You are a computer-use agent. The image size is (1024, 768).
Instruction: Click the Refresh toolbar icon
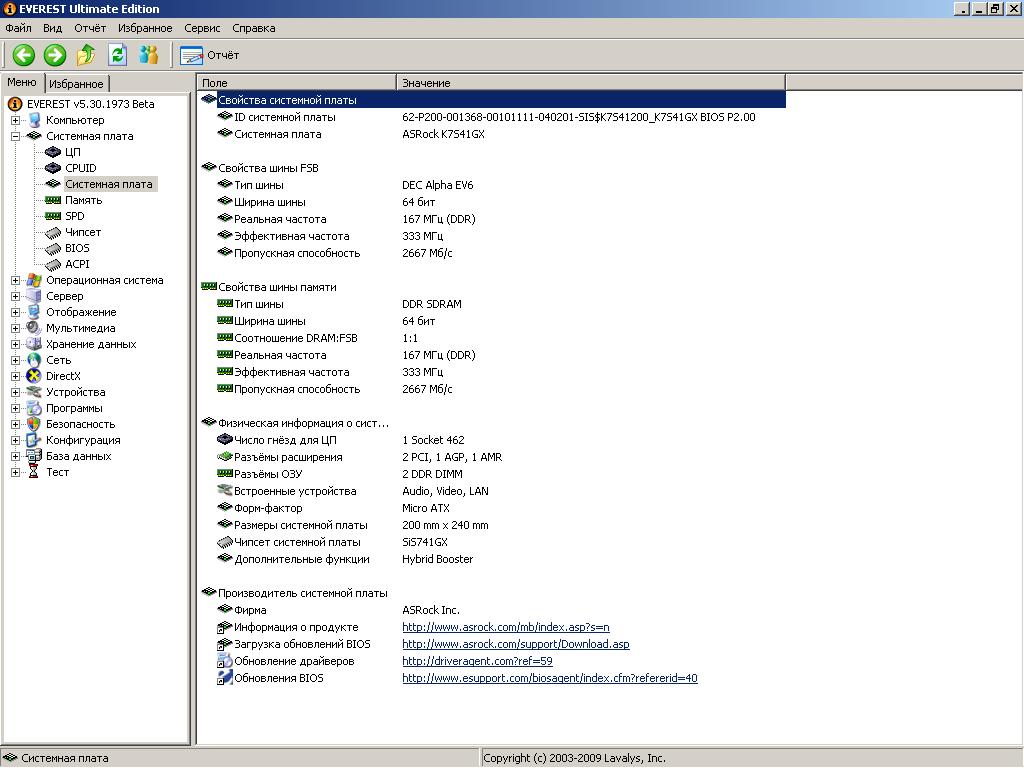click(x=118, y=55)
